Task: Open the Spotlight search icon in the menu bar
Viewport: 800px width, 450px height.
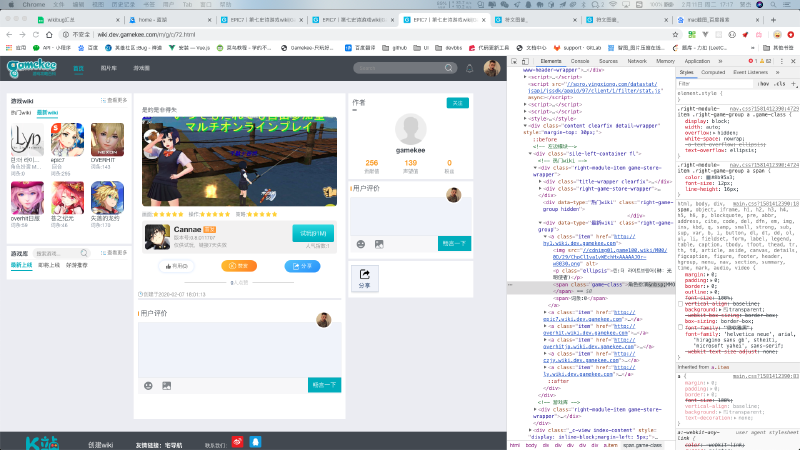Action: click(x=773, y=5)
